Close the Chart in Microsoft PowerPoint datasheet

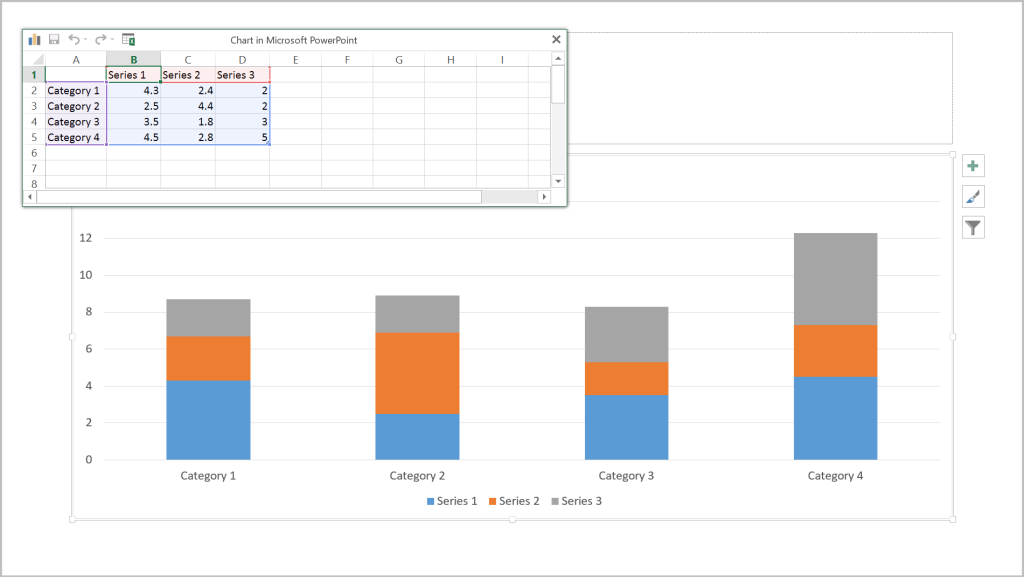[556, 40]
